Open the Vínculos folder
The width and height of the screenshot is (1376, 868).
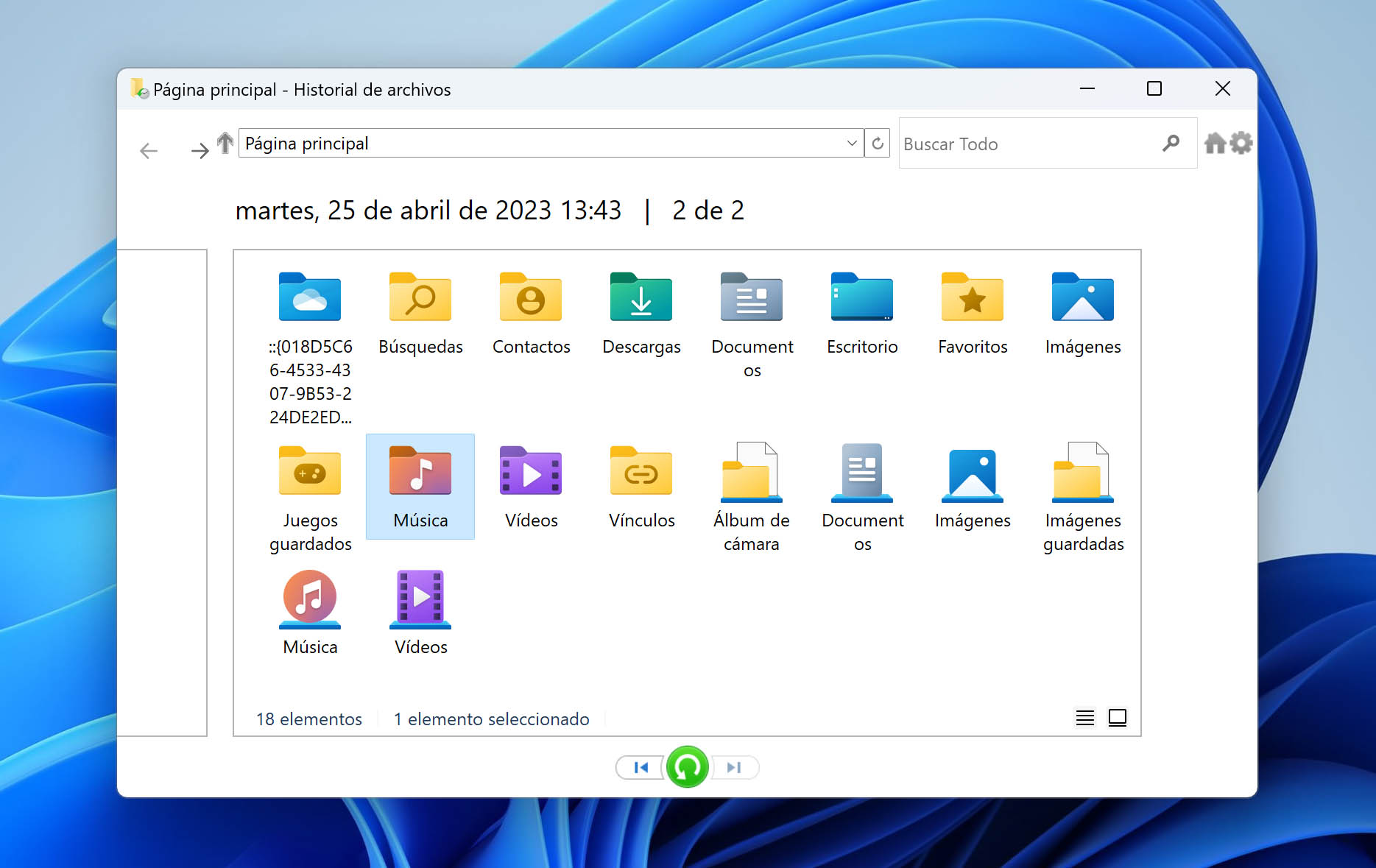click(x=641, y=472)
